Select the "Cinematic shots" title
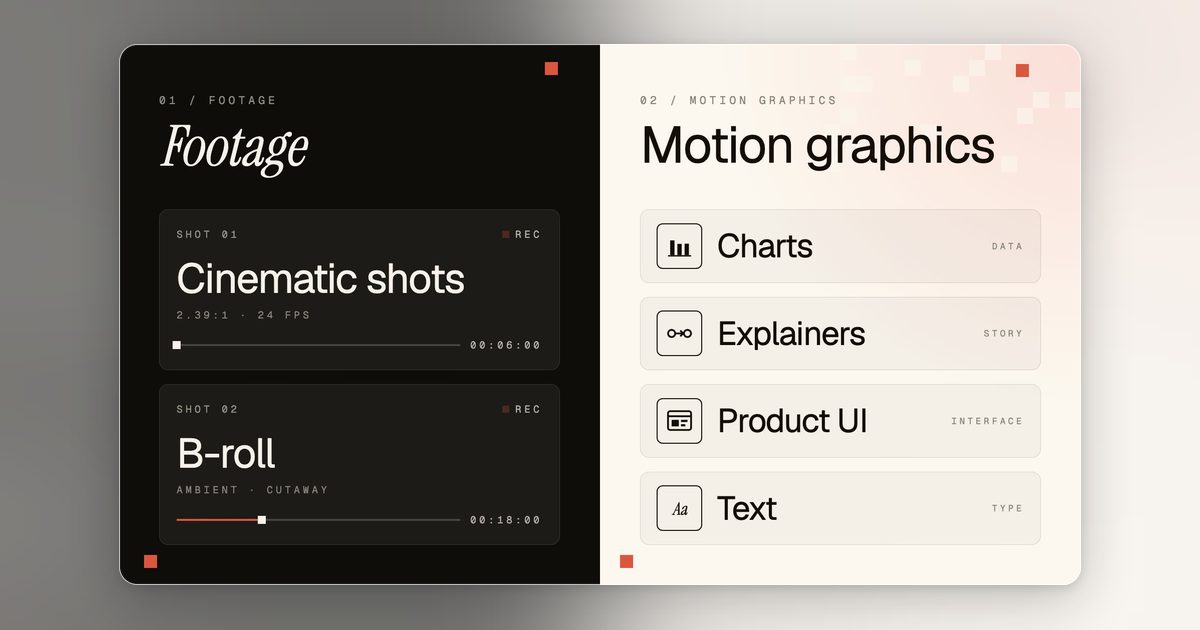This screenshot has height=630, width=1200. pos(321,278)
